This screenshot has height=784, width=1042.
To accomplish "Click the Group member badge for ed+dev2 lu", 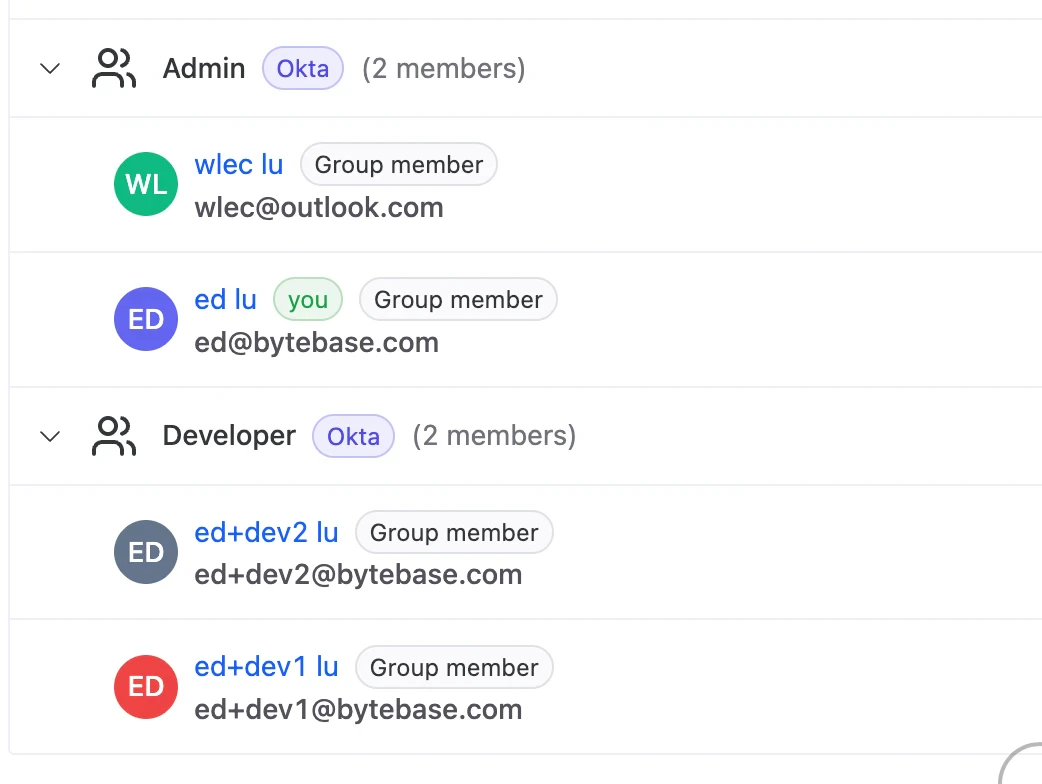I will tap(454, 532).
